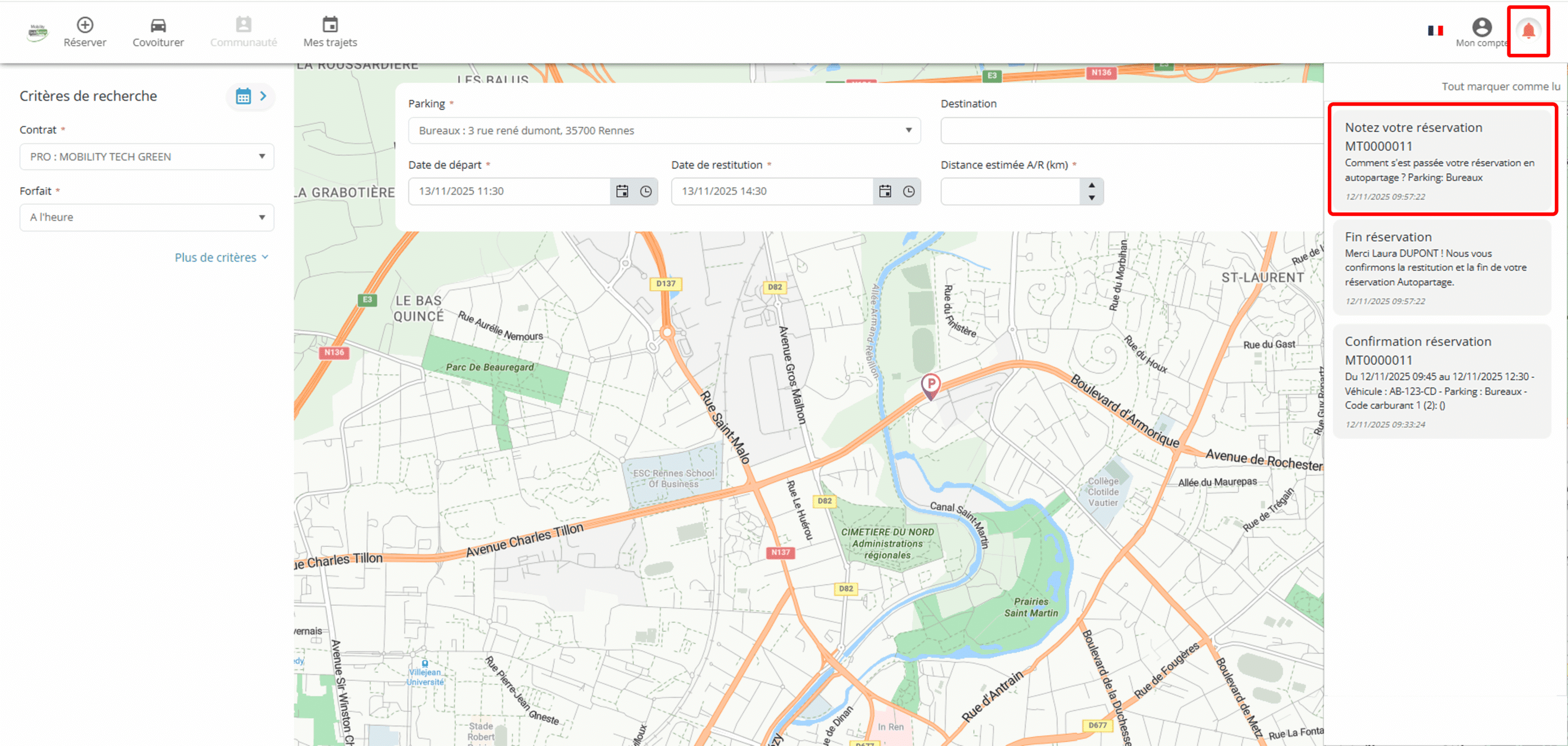This screenshot has width=1568, height=746.
Task: Click the 'Collège Clotilde Vautier' map label
Action: click(1103, 492)
